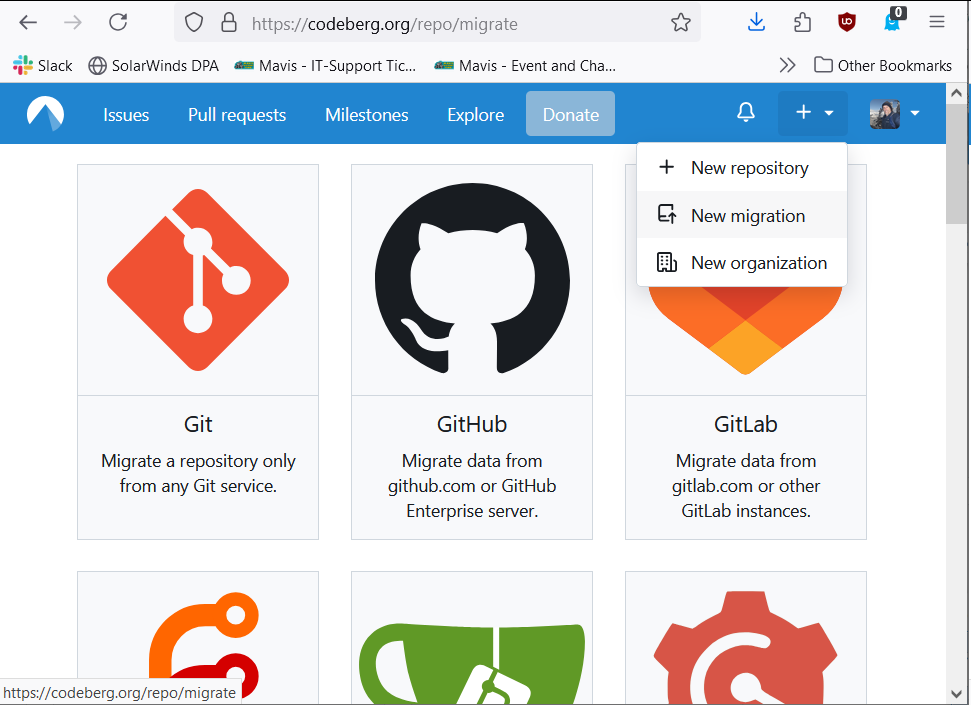
Task: Select New repository from the menu
Action: (x=742, y=168)
